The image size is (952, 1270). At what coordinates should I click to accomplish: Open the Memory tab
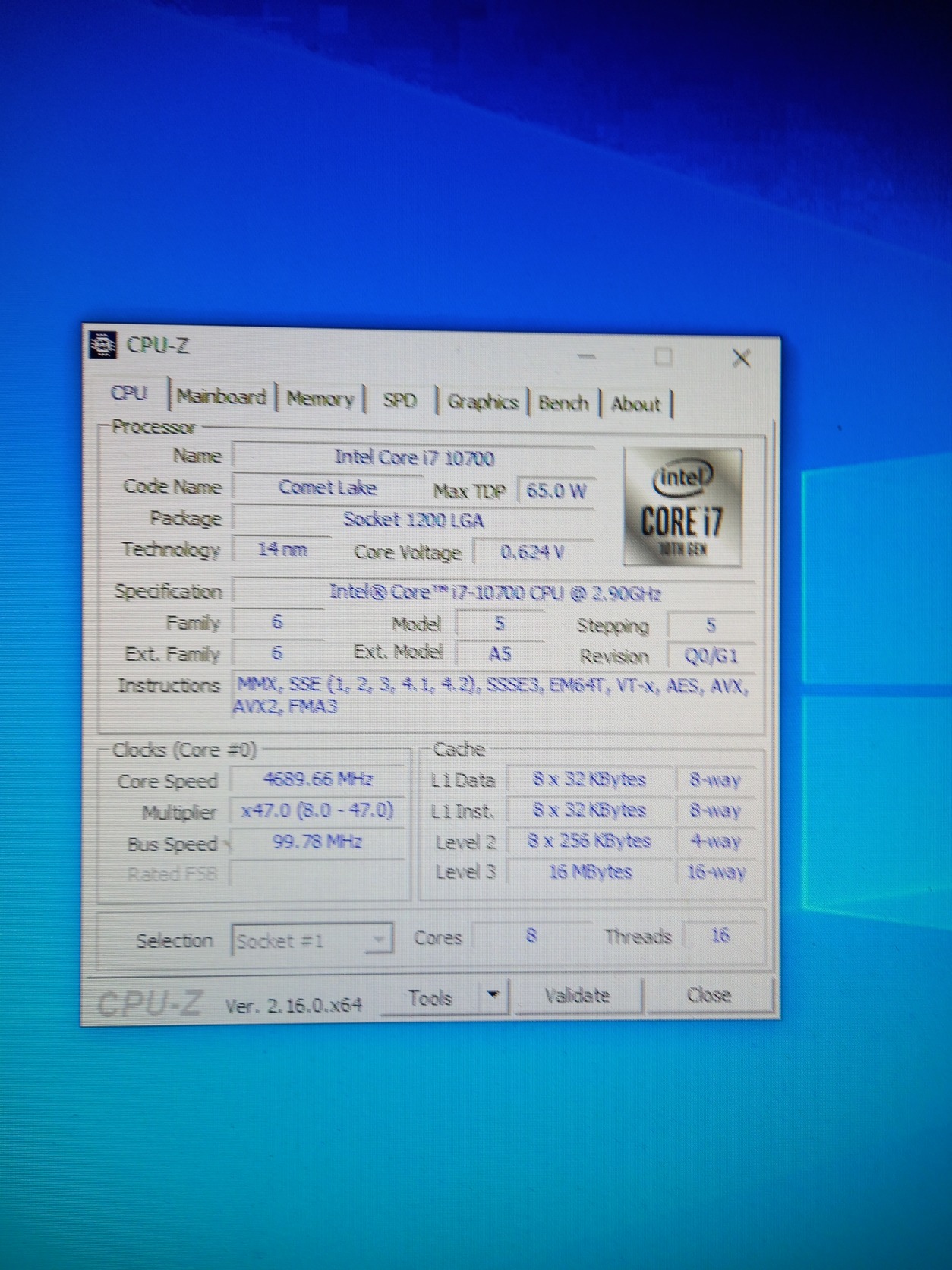pos(320,400)
